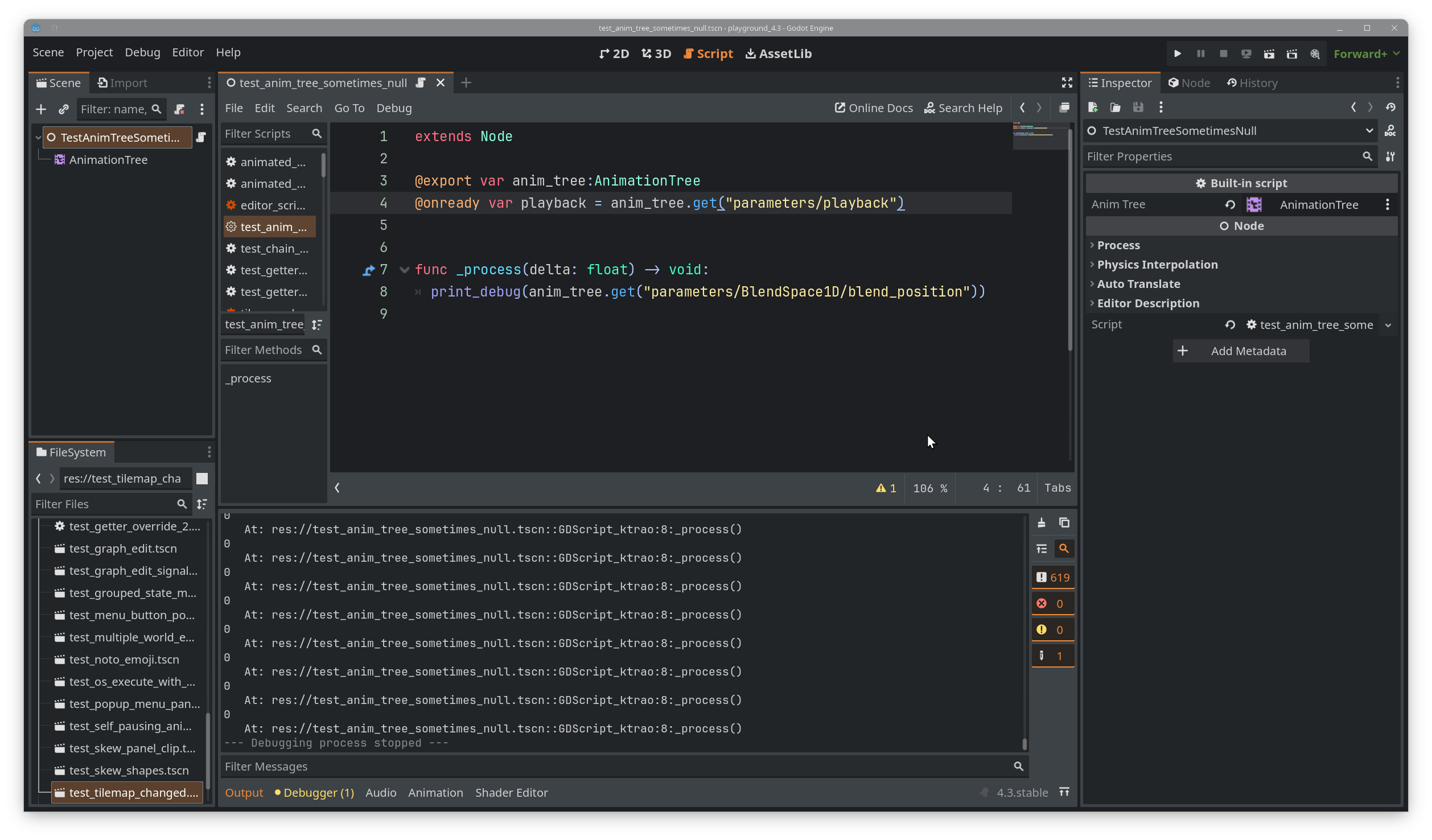This screenshot has height=840, width=1432.
Task: Toggle alphabetical sorting of methods list
Action: click(x=317, y=324)
